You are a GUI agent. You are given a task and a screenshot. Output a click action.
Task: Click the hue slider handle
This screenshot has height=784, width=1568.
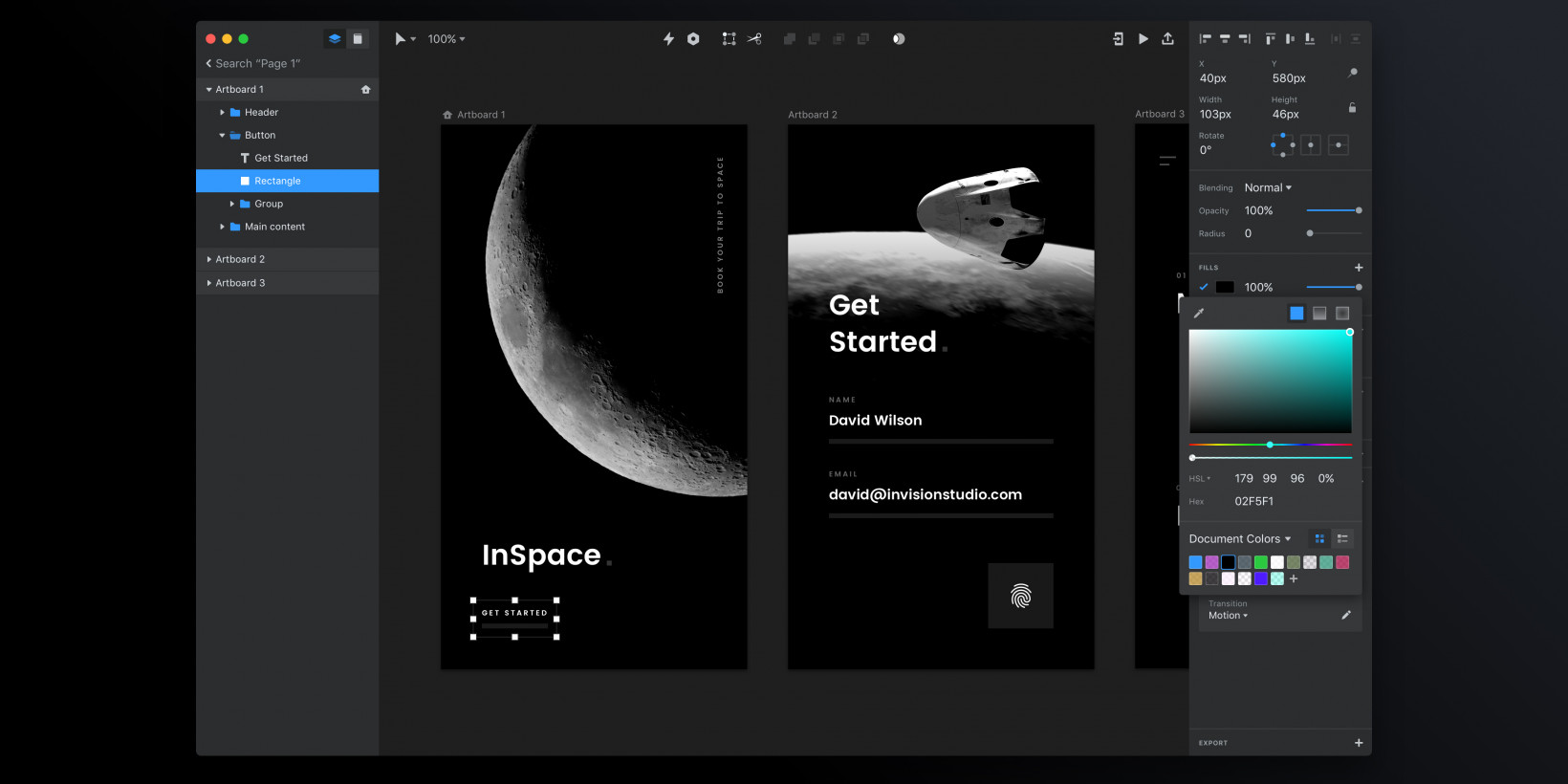pyautogui.click(x=1270, y=445)
